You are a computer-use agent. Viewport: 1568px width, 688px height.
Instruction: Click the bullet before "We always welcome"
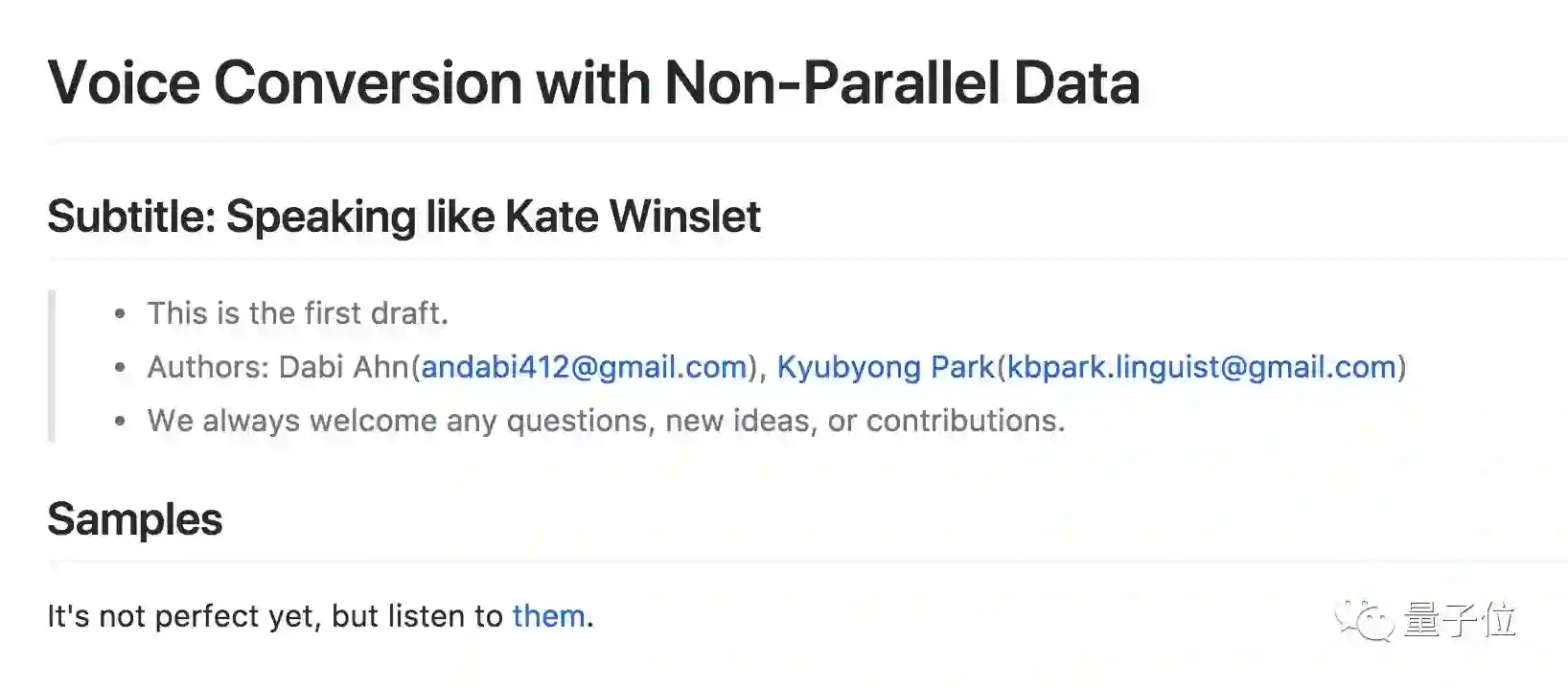pos(120,422)
